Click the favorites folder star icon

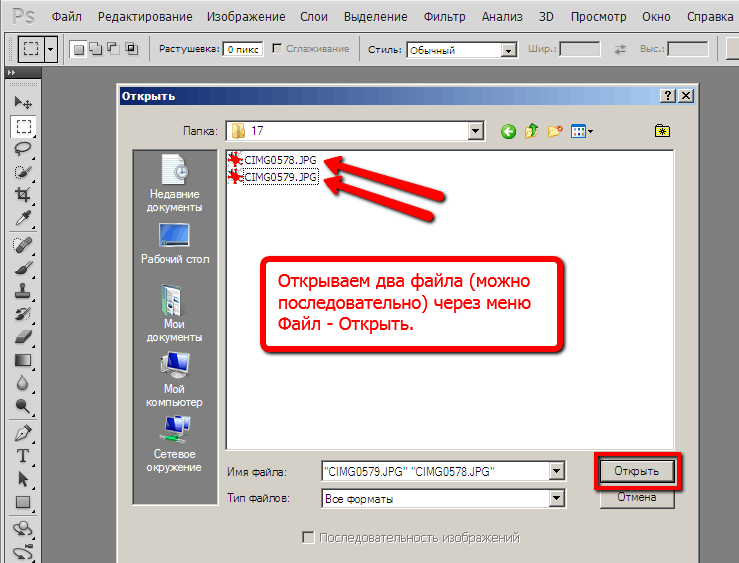pyautogui.click(x=663, y=131)
